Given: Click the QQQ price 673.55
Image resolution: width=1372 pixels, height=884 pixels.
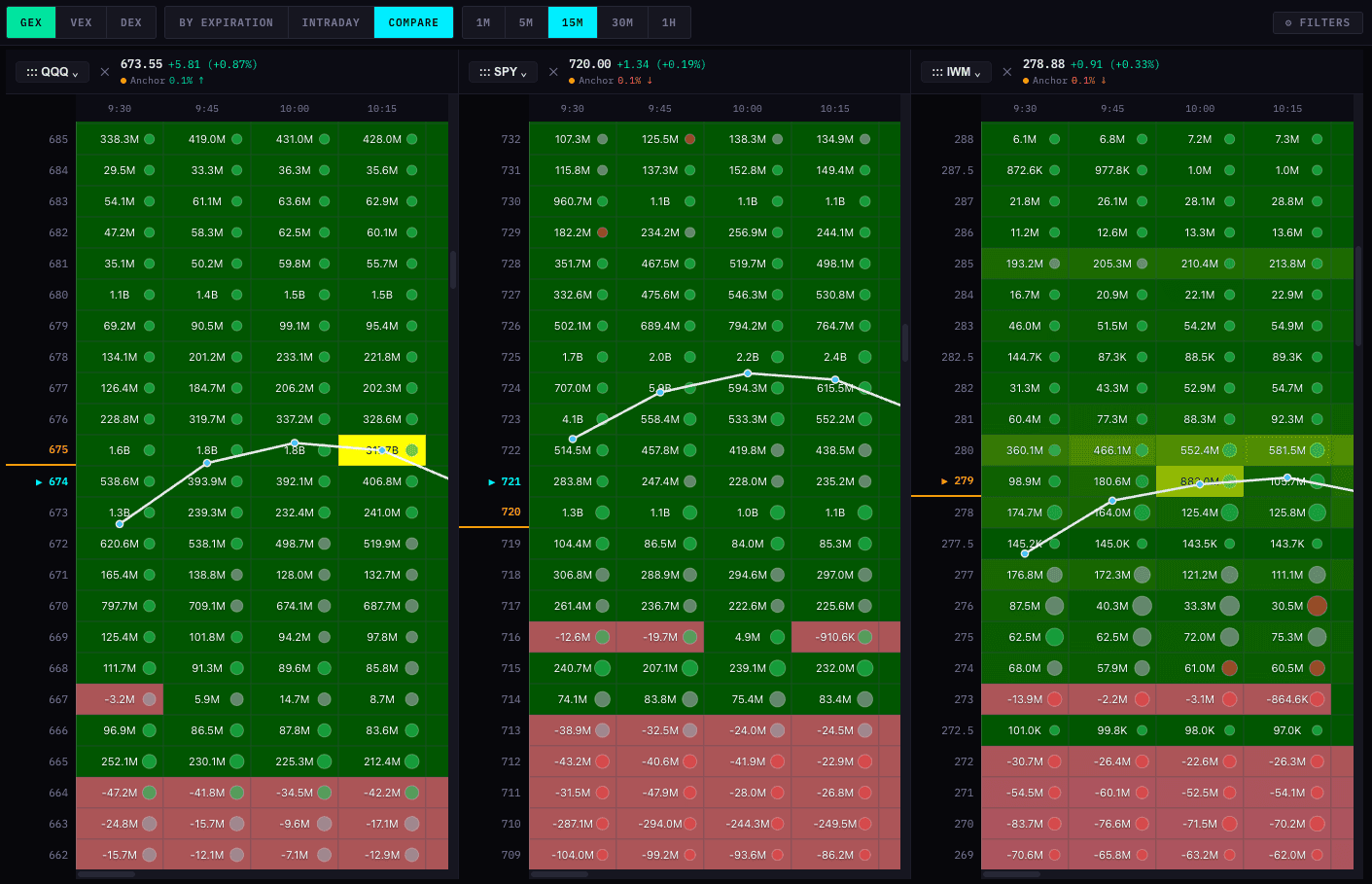Looking at the screenshot, I should (x=141, y=64).
